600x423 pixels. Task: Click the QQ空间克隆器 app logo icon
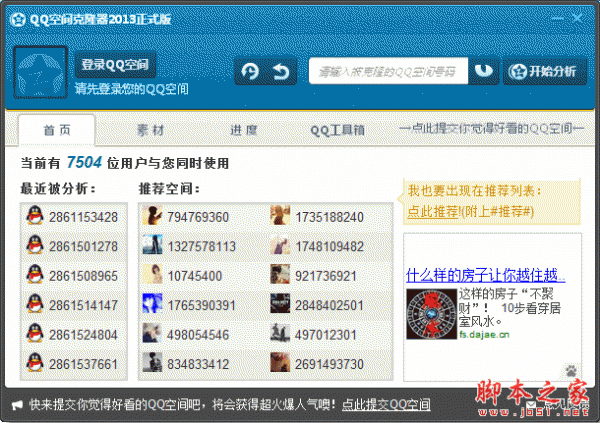click(x=18, y=19)
